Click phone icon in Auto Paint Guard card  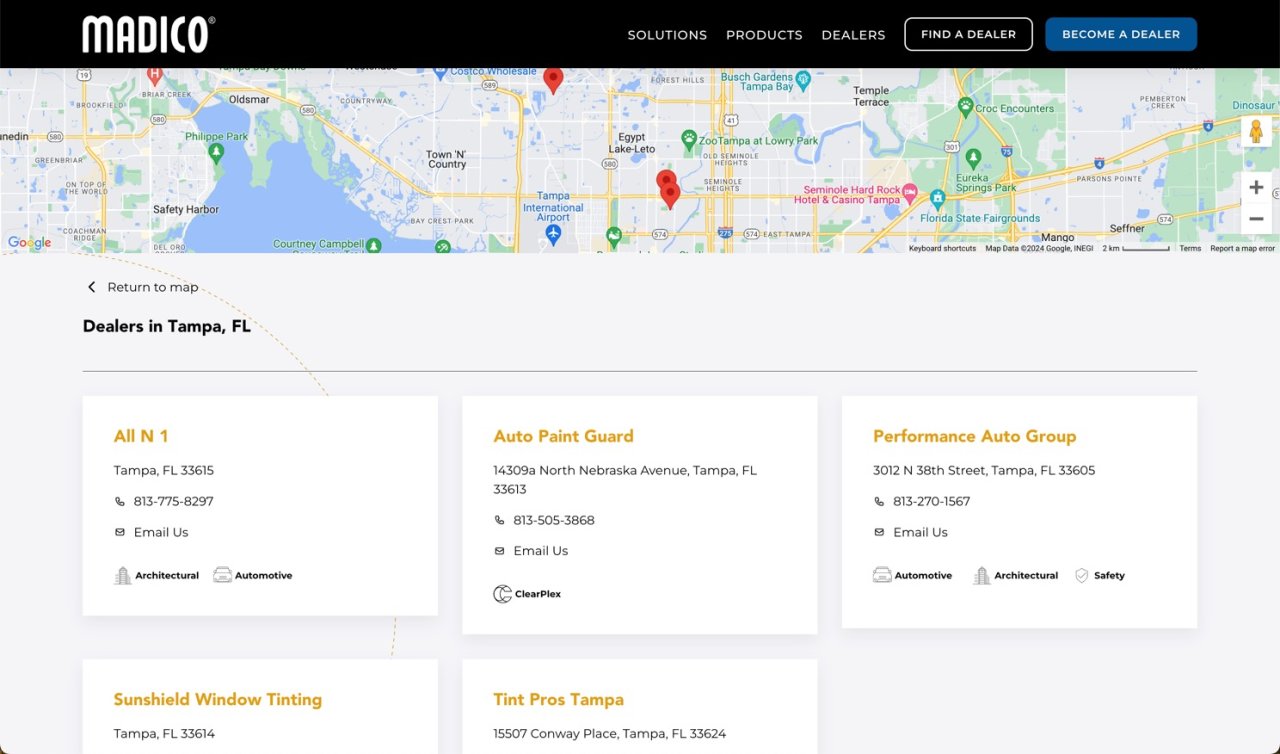[x=500, y=520]
